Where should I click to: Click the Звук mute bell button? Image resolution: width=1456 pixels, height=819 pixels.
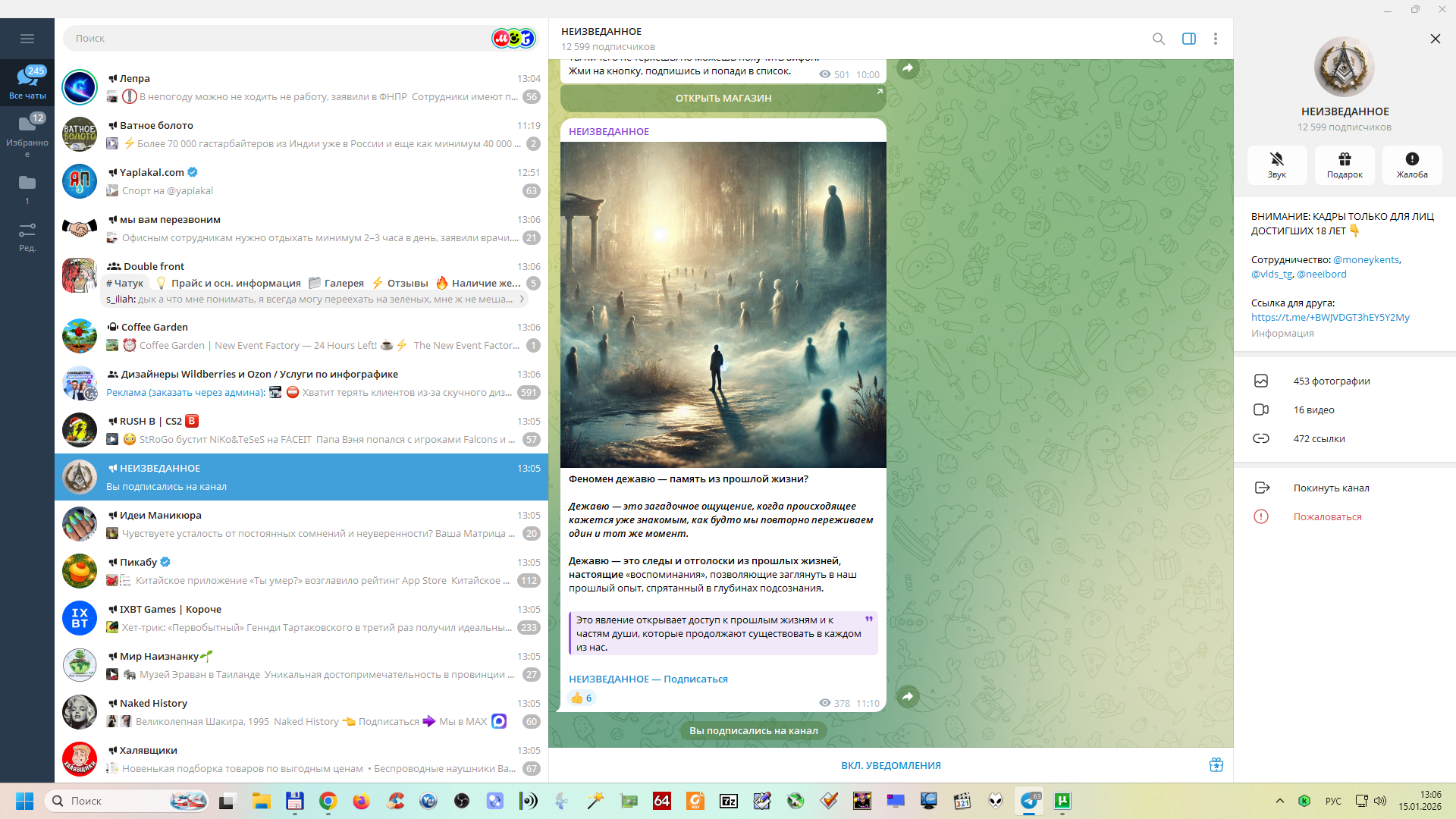coord(1276,165)
